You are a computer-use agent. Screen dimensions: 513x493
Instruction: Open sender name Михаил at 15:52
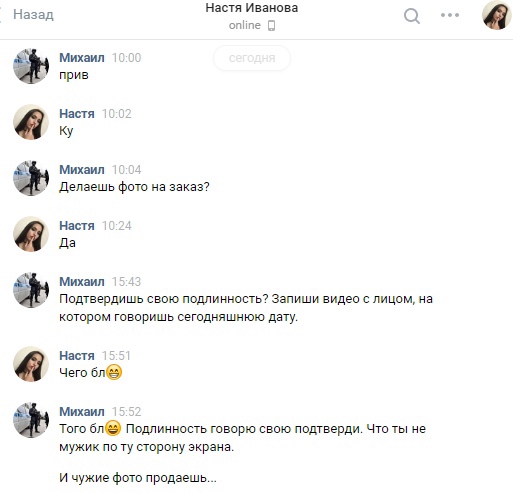(x=82, y=412)
